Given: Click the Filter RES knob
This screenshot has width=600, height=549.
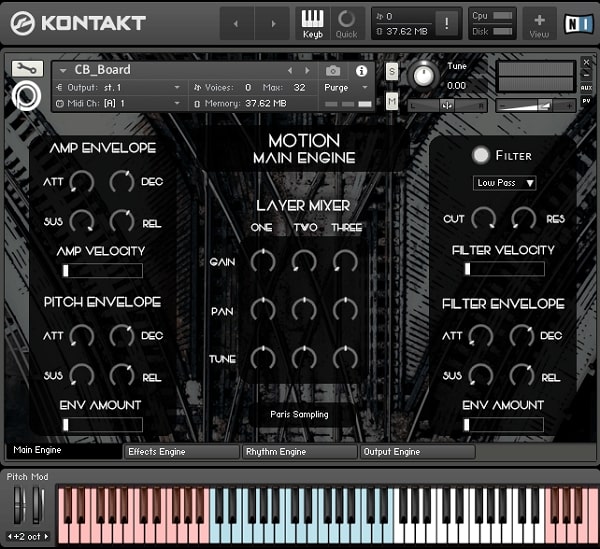Looking at the screenshot, I should (x=523, y=219).
